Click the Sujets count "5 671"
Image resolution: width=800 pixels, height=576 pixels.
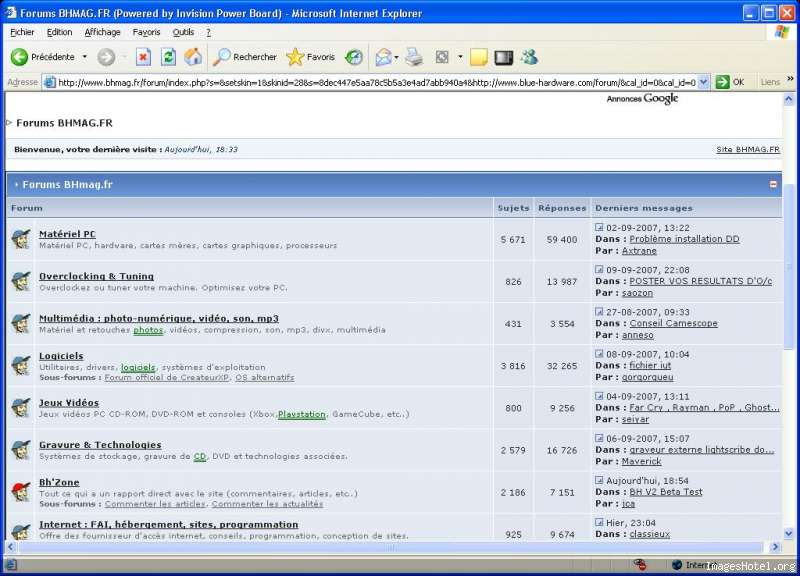coord(513,239)
